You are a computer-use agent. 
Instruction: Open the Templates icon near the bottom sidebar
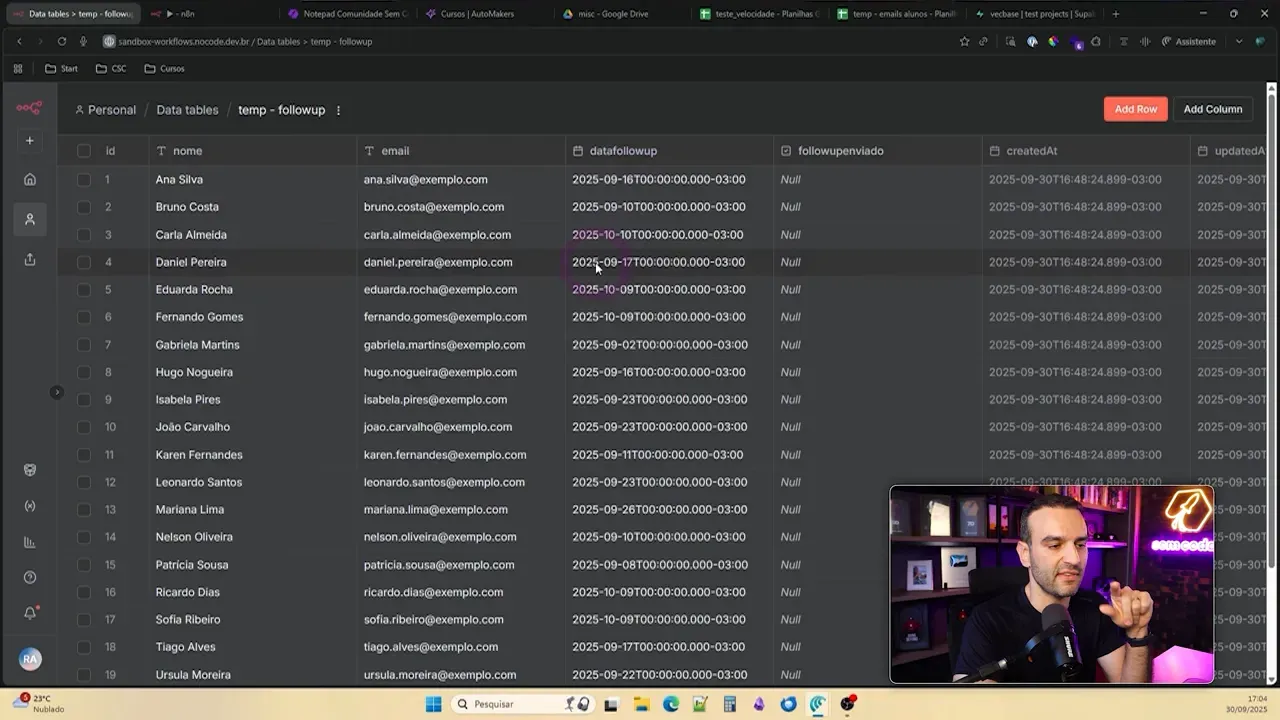click(x=30, y=469)
